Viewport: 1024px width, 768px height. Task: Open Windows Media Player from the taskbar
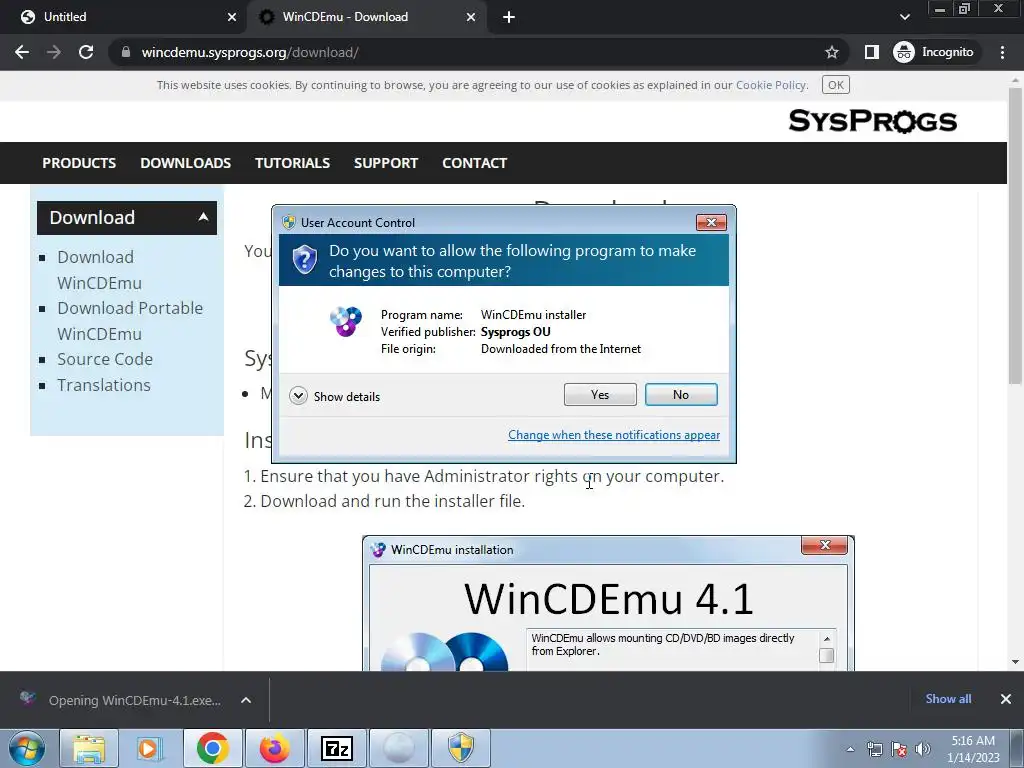150,748
